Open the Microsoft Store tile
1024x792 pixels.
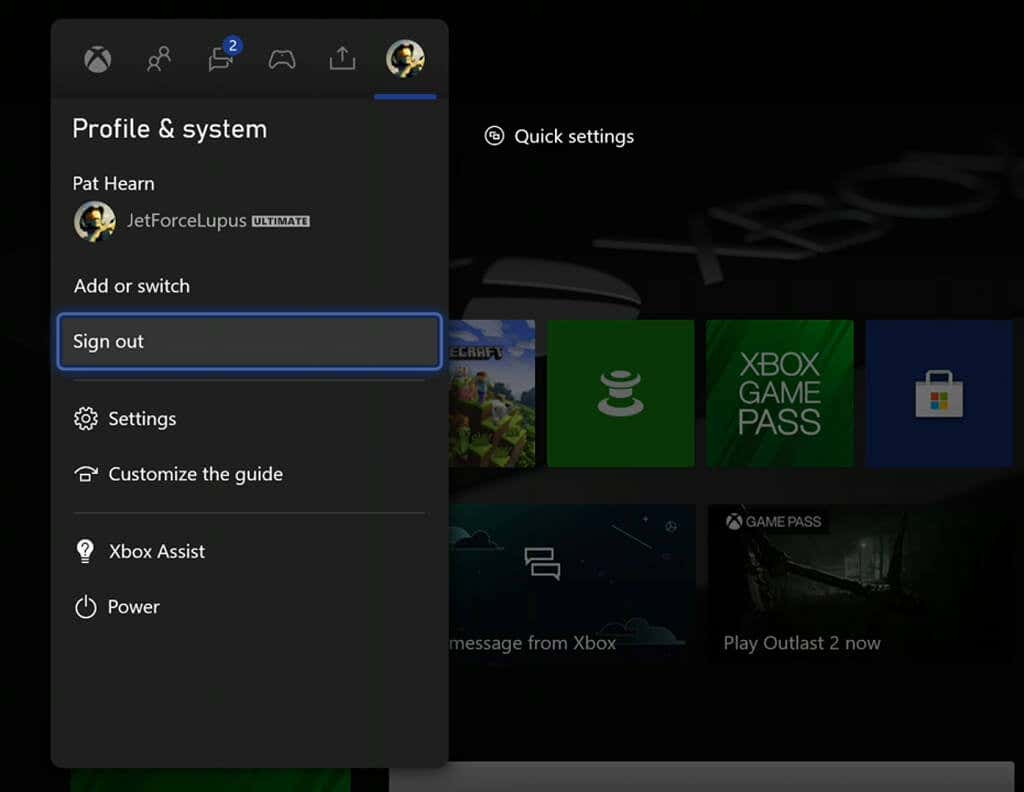[939, 393]
